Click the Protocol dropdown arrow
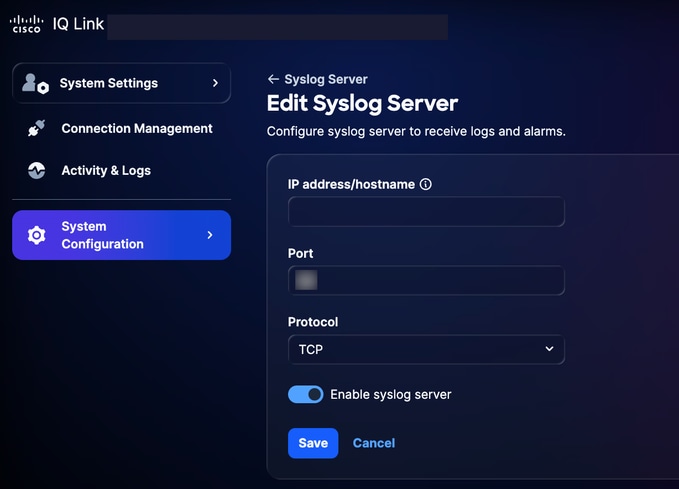The height and width of the screenshot is (489, 679). [549, 349]
